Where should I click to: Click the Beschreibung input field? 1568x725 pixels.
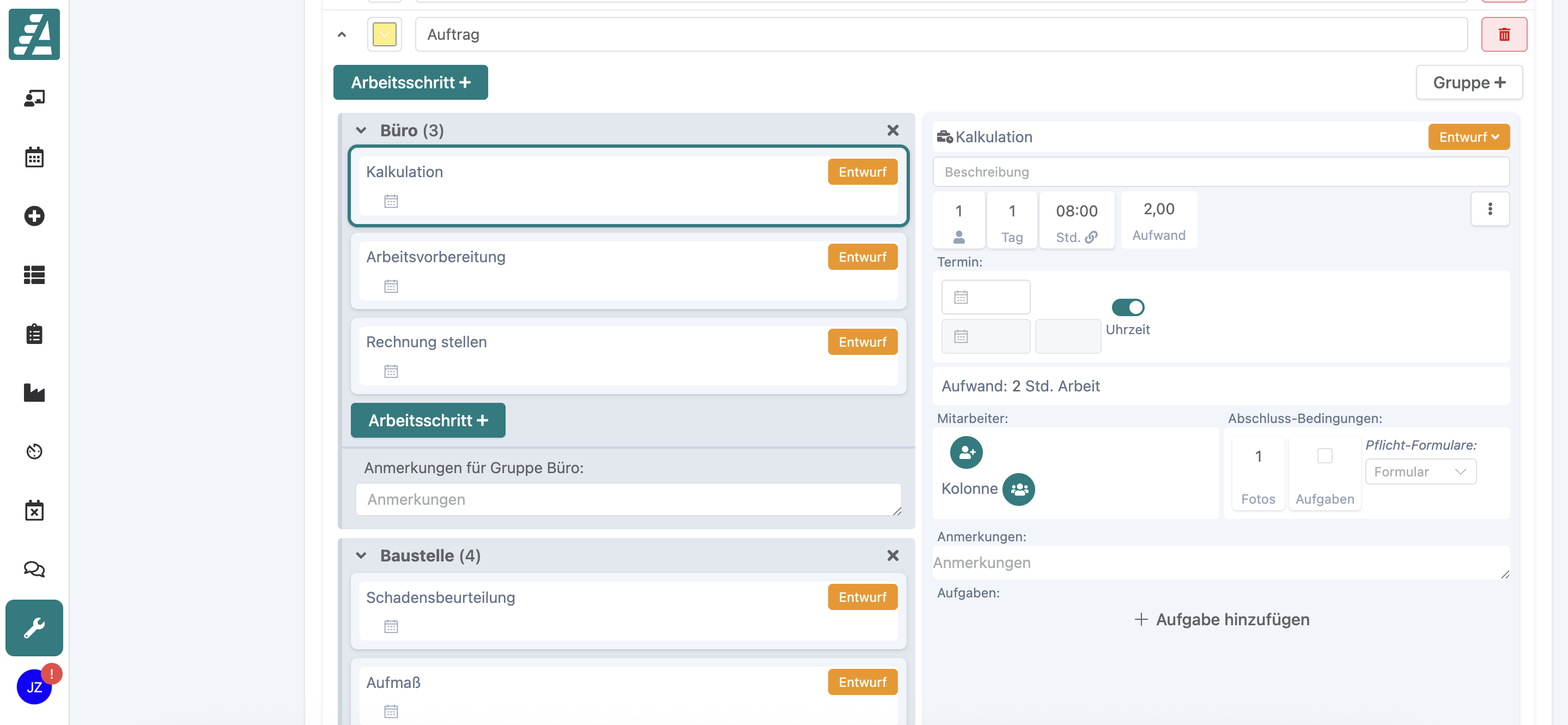[1220, 172]
